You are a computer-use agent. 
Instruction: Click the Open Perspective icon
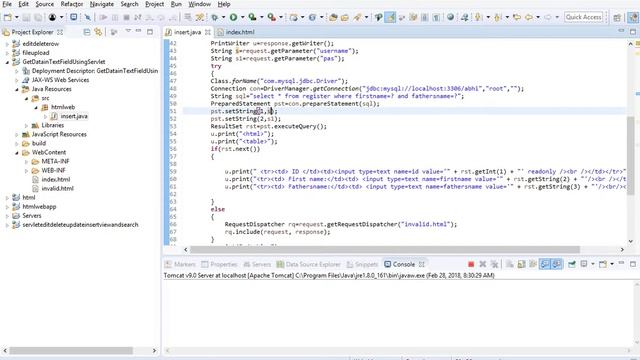pyautogui.click(x=617, y=17)
